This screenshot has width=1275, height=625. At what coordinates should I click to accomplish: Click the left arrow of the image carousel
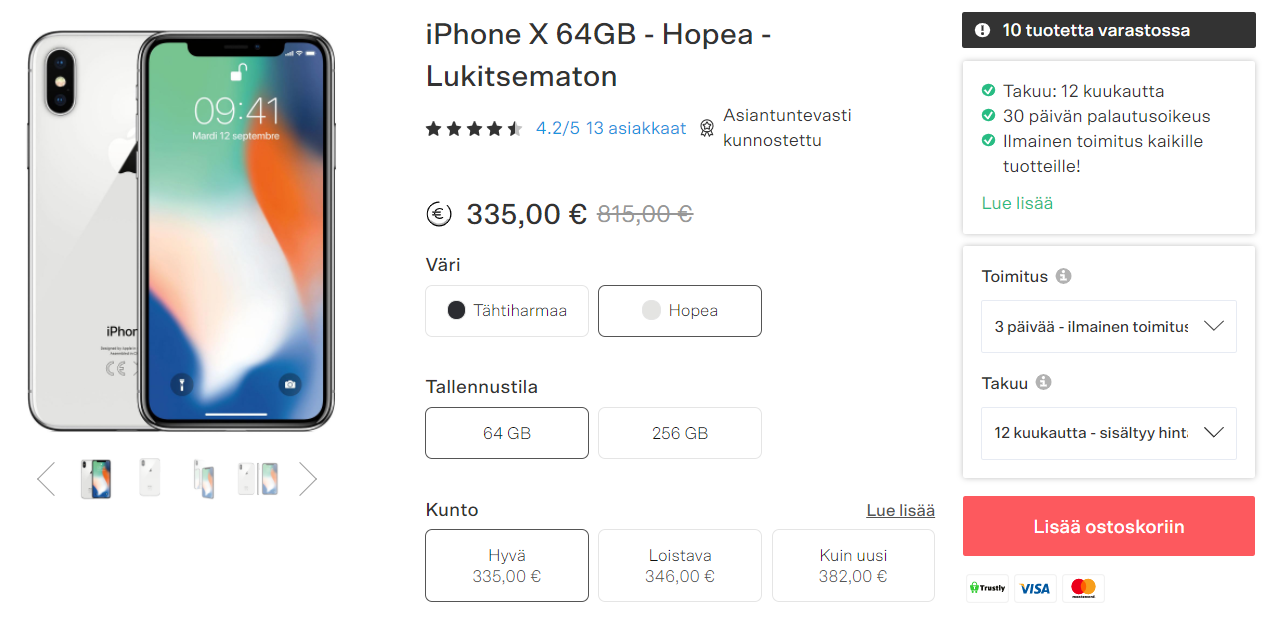pos(46,480)
